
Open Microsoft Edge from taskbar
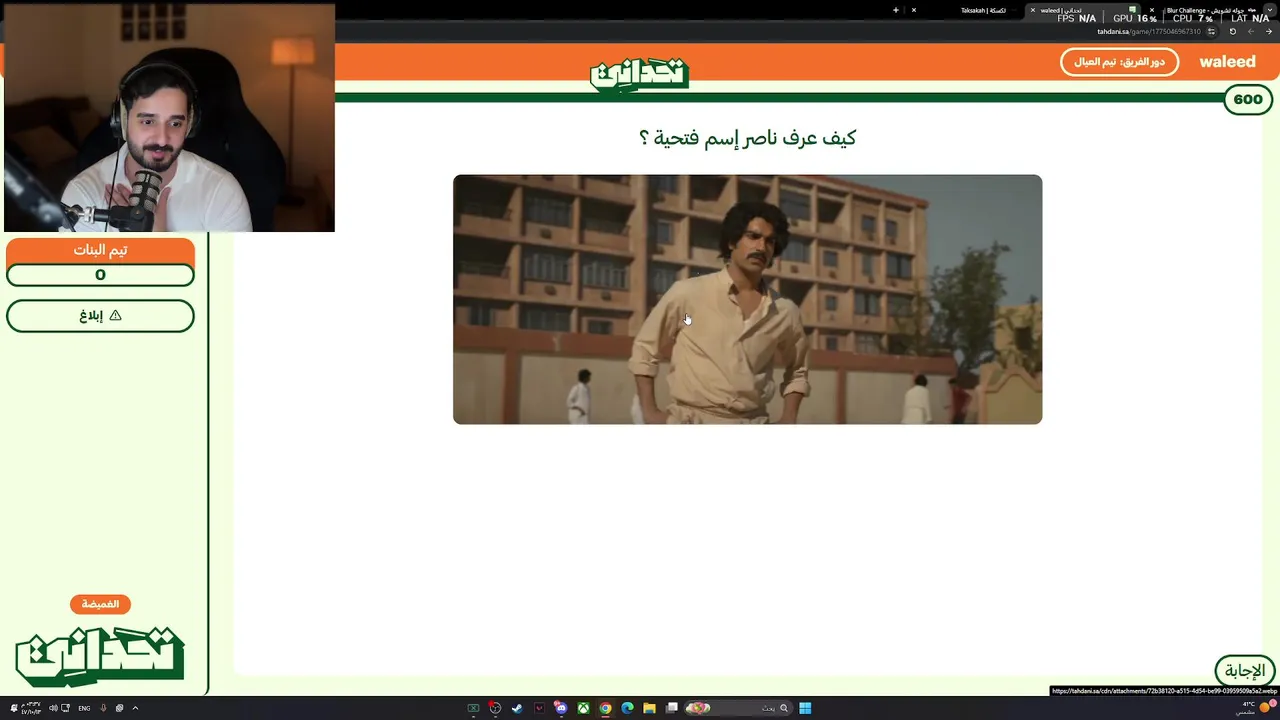tap(627, 708)
